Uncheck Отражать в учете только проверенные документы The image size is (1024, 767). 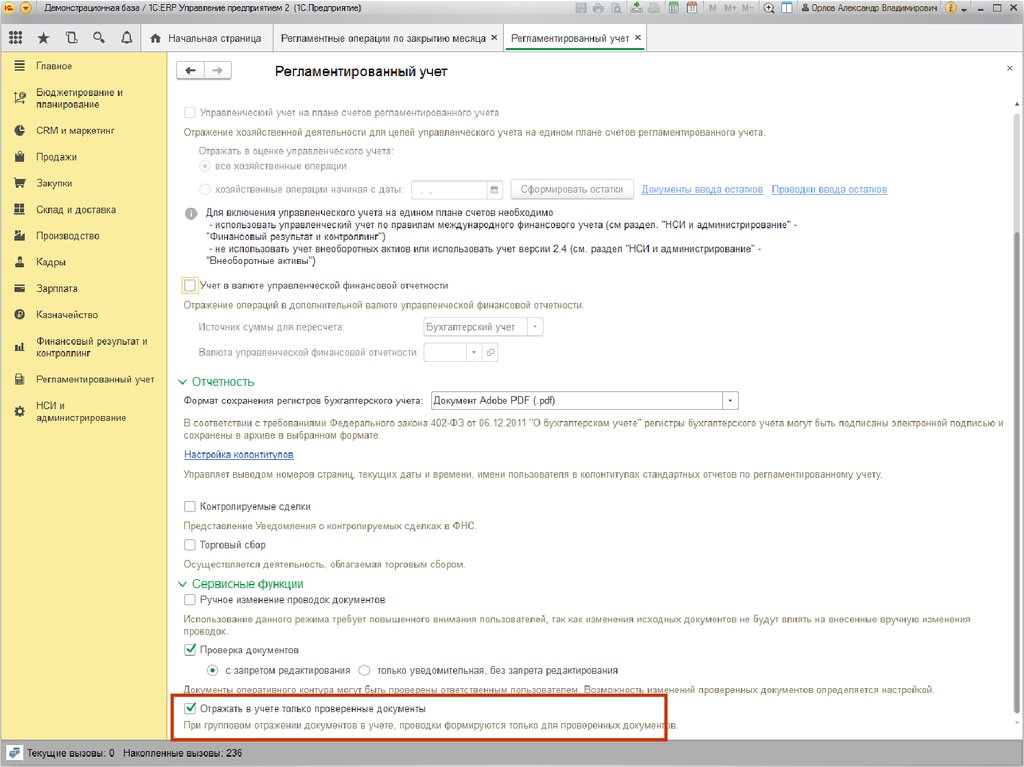(191, 708)
